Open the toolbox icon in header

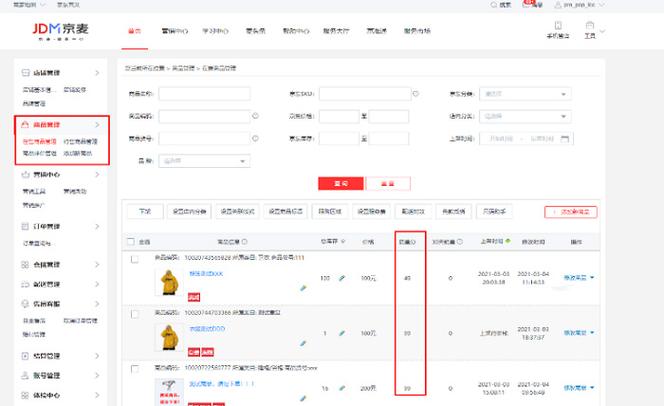click(x=590, y=25)
